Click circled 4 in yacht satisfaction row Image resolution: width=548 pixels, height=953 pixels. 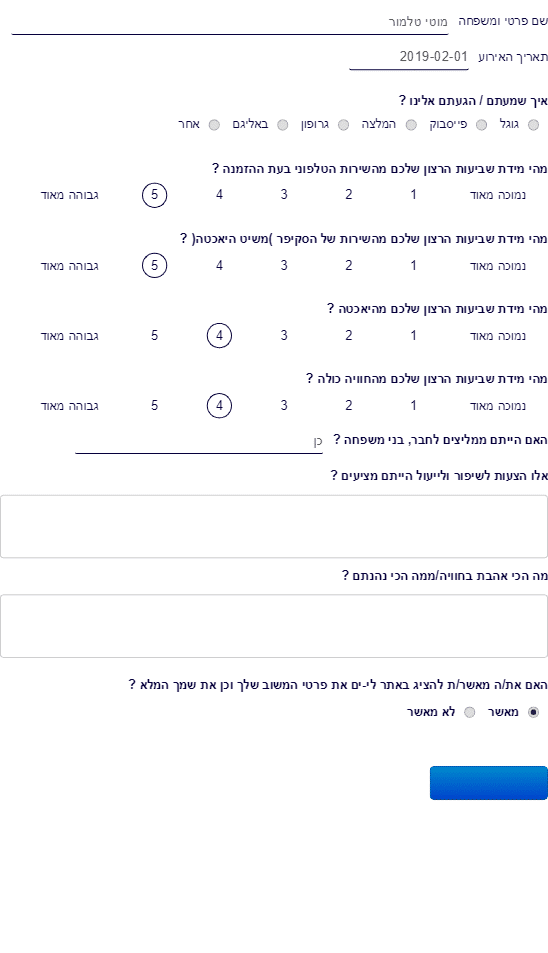pyautogui.click(x=219, y=335)
